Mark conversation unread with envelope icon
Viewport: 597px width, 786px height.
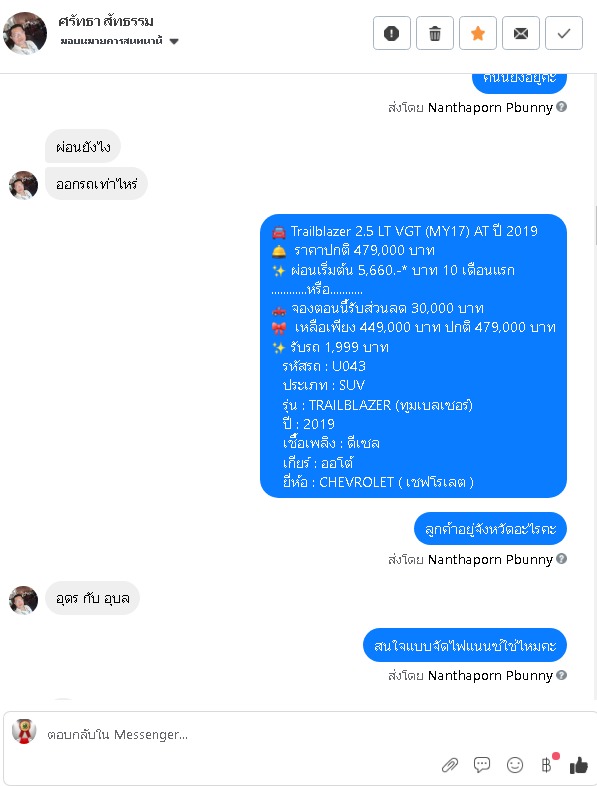pos(521,33)
